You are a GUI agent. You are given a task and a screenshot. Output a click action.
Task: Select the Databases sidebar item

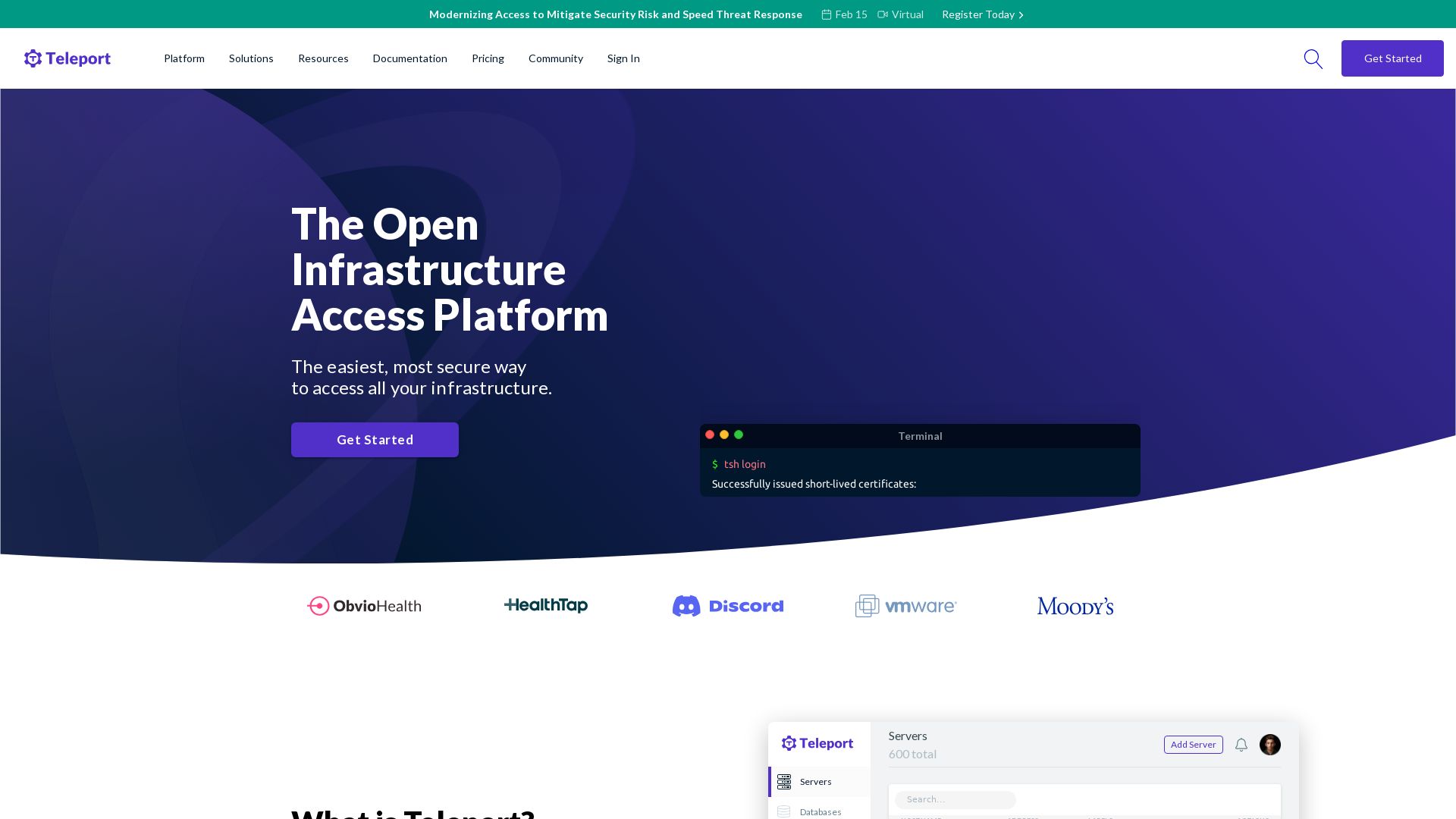click(820, 811)
